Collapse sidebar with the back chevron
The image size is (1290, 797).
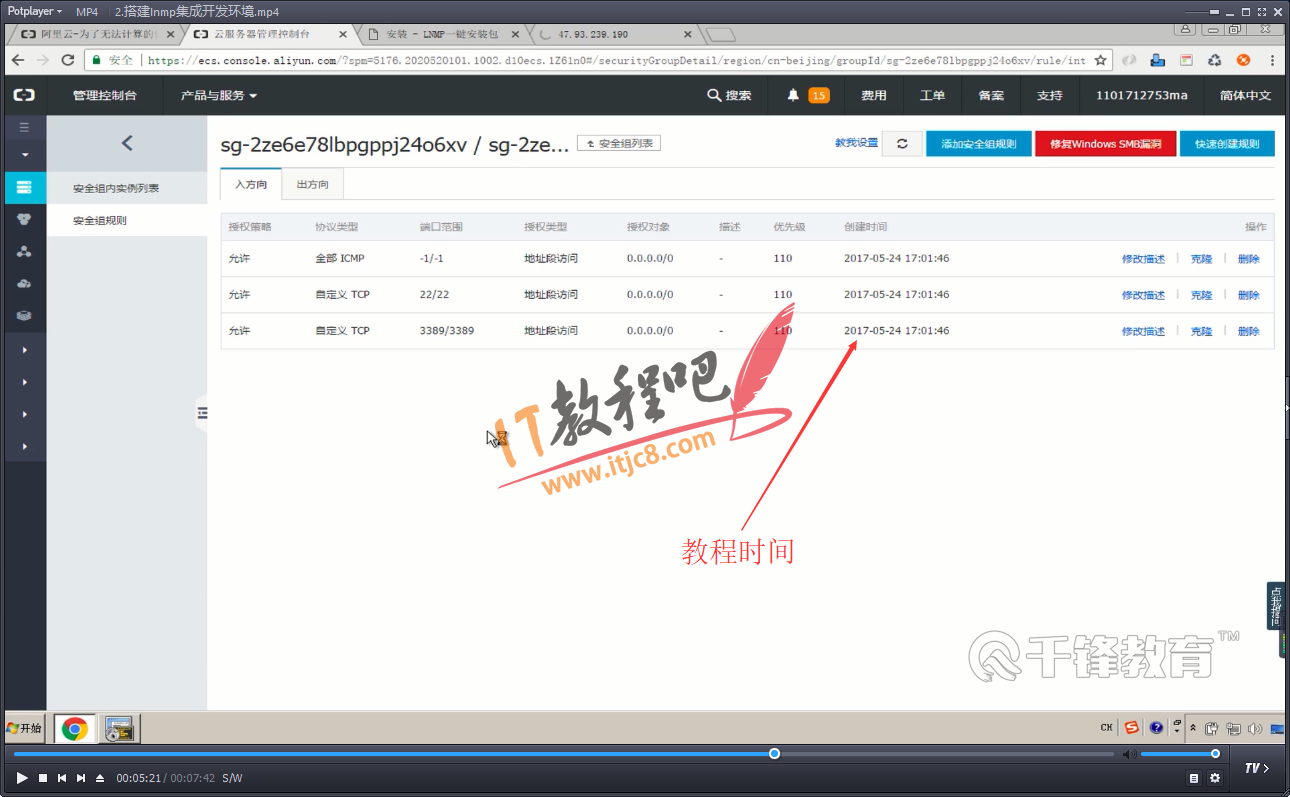[126, 143]
